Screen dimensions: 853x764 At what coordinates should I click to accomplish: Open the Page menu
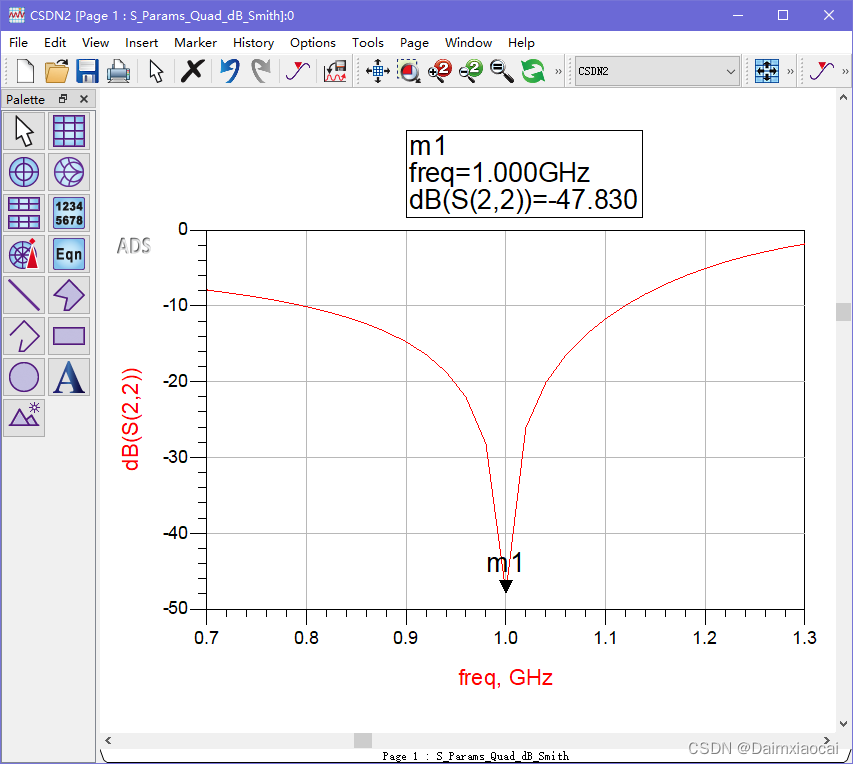coord(415,42)
